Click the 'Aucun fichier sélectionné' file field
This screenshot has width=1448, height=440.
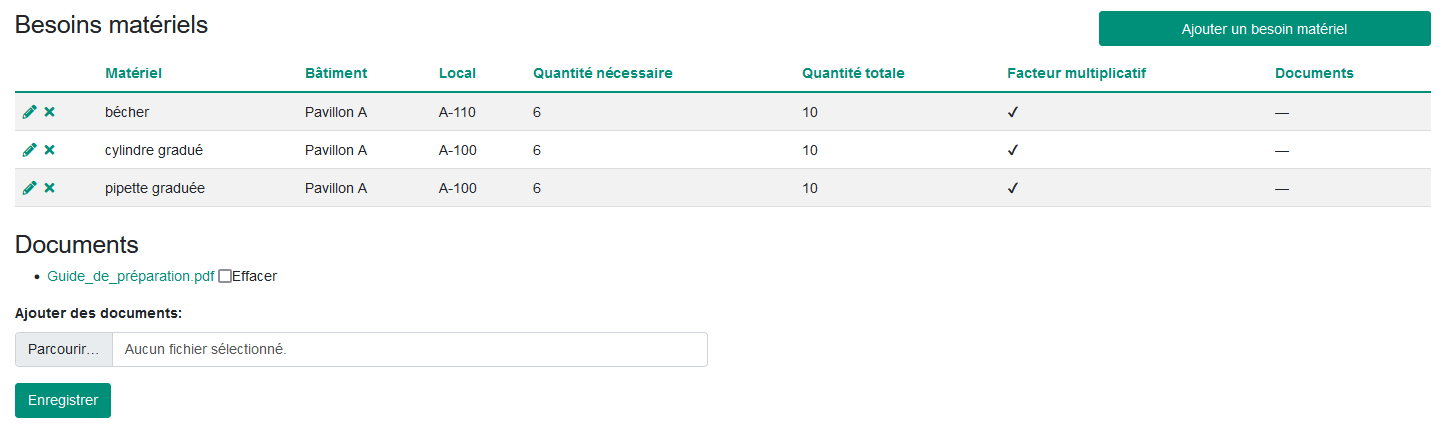(x=410, y=350)
